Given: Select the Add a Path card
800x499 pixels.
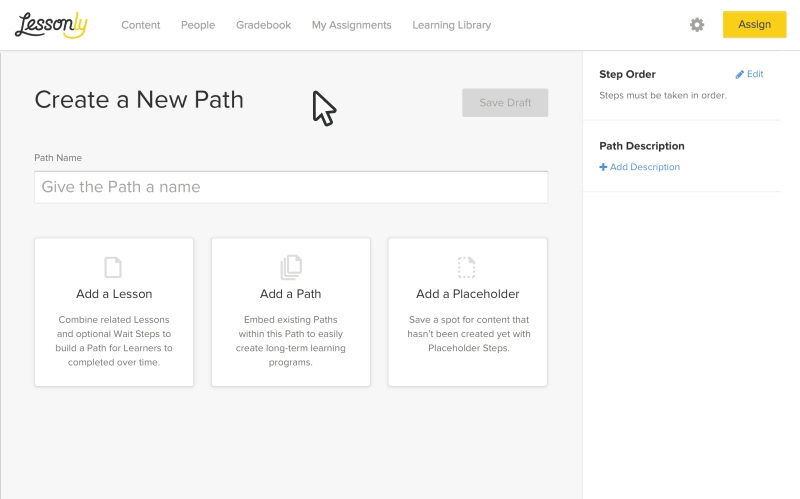Looking at the screenshot, I should point(291,312).
